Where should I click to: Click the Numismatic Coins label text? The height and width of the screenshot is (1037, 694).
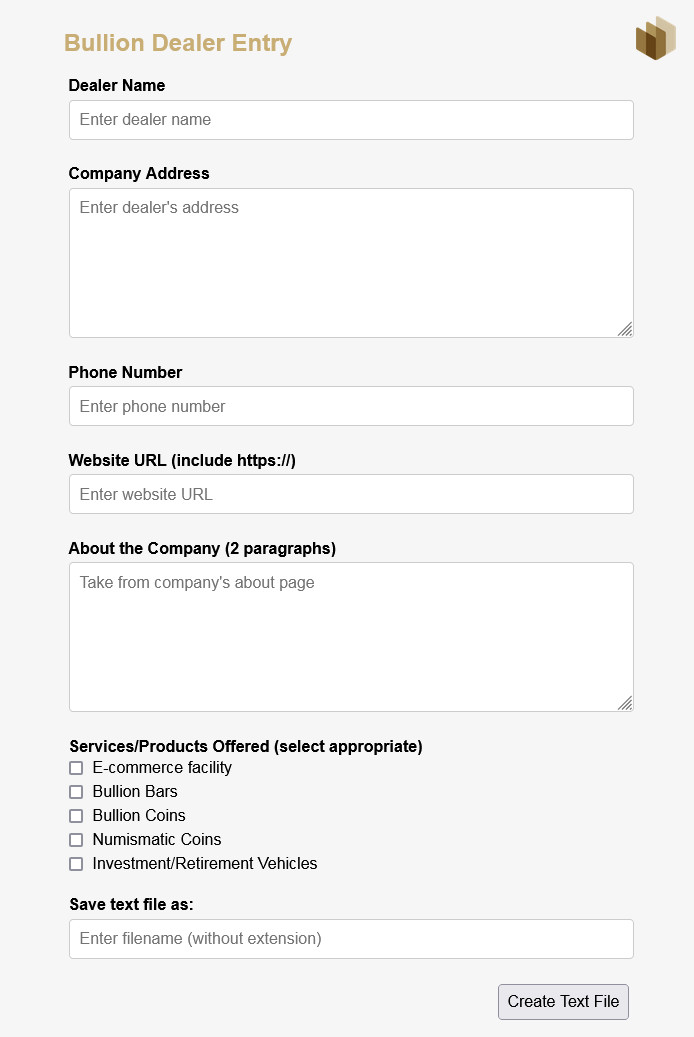pyautogui.click(x=157, y=840)
